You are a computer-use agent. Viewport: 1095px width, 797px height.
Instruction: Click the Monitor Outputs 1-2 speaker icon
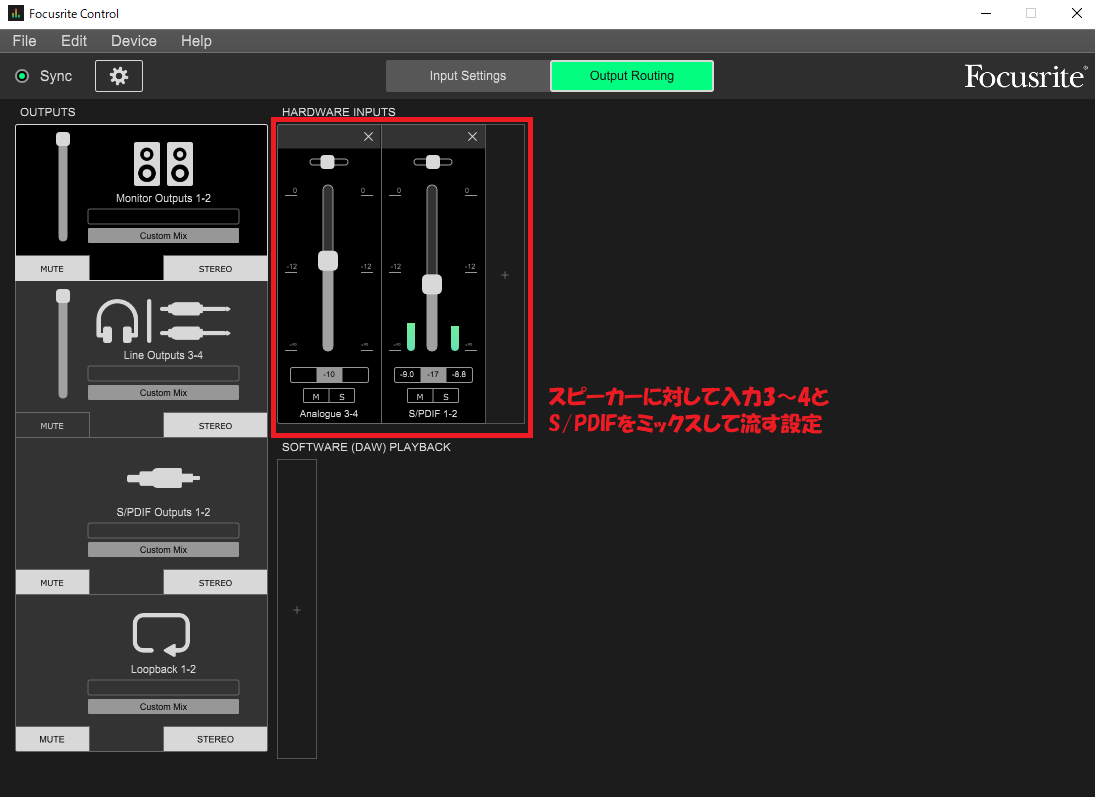pos(163,163)
